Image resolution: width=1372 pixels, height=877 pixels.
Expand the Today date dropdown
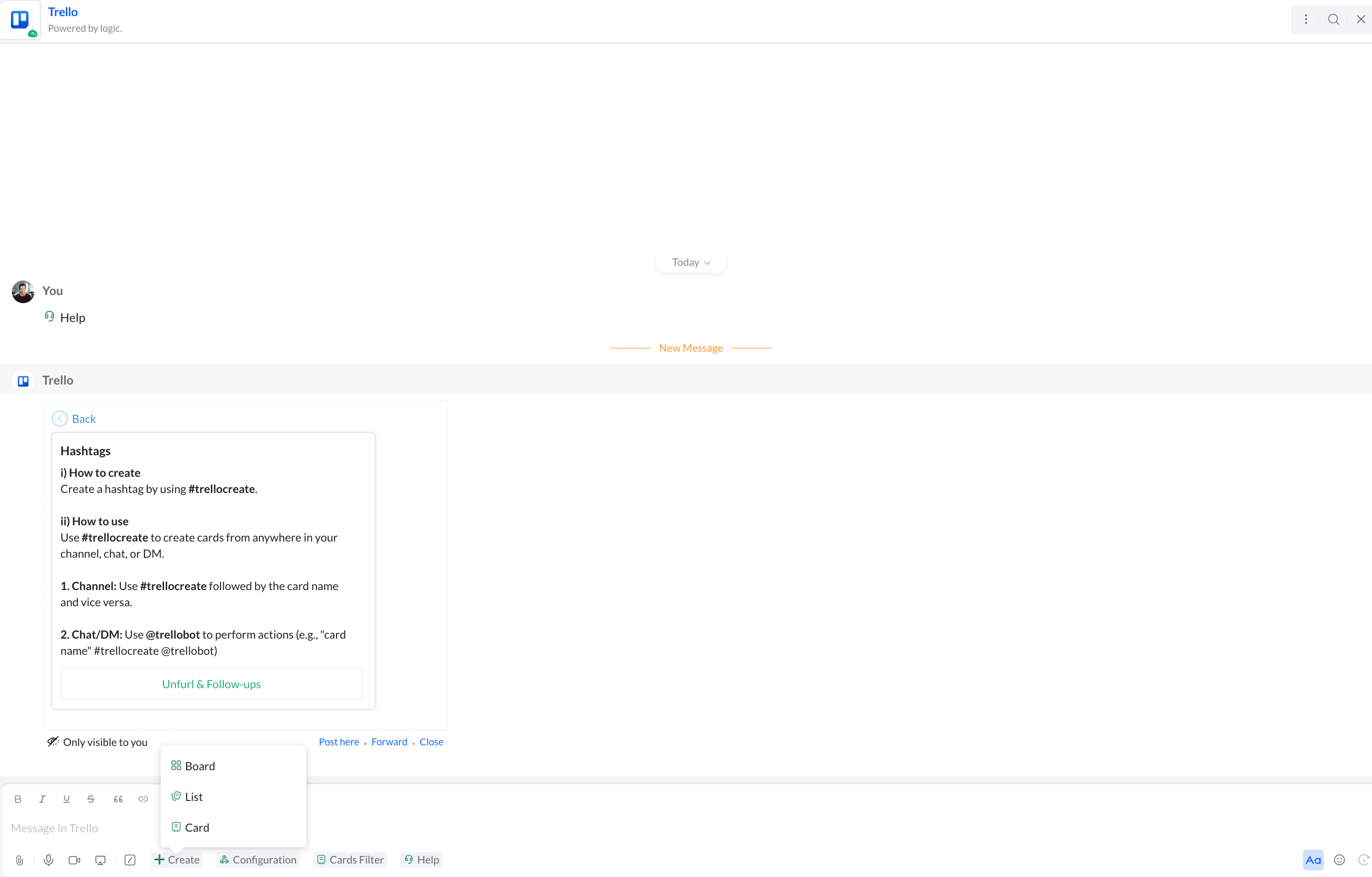tap(690, 263)
